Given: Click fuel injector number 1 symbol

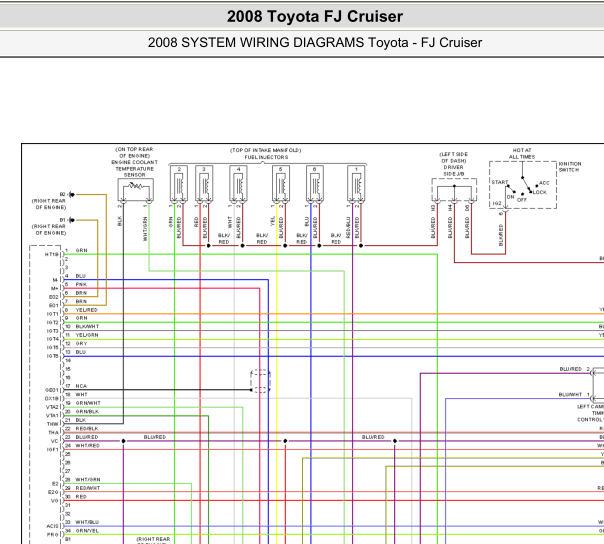Looking at the screenshot, I should tap(356, 184).
